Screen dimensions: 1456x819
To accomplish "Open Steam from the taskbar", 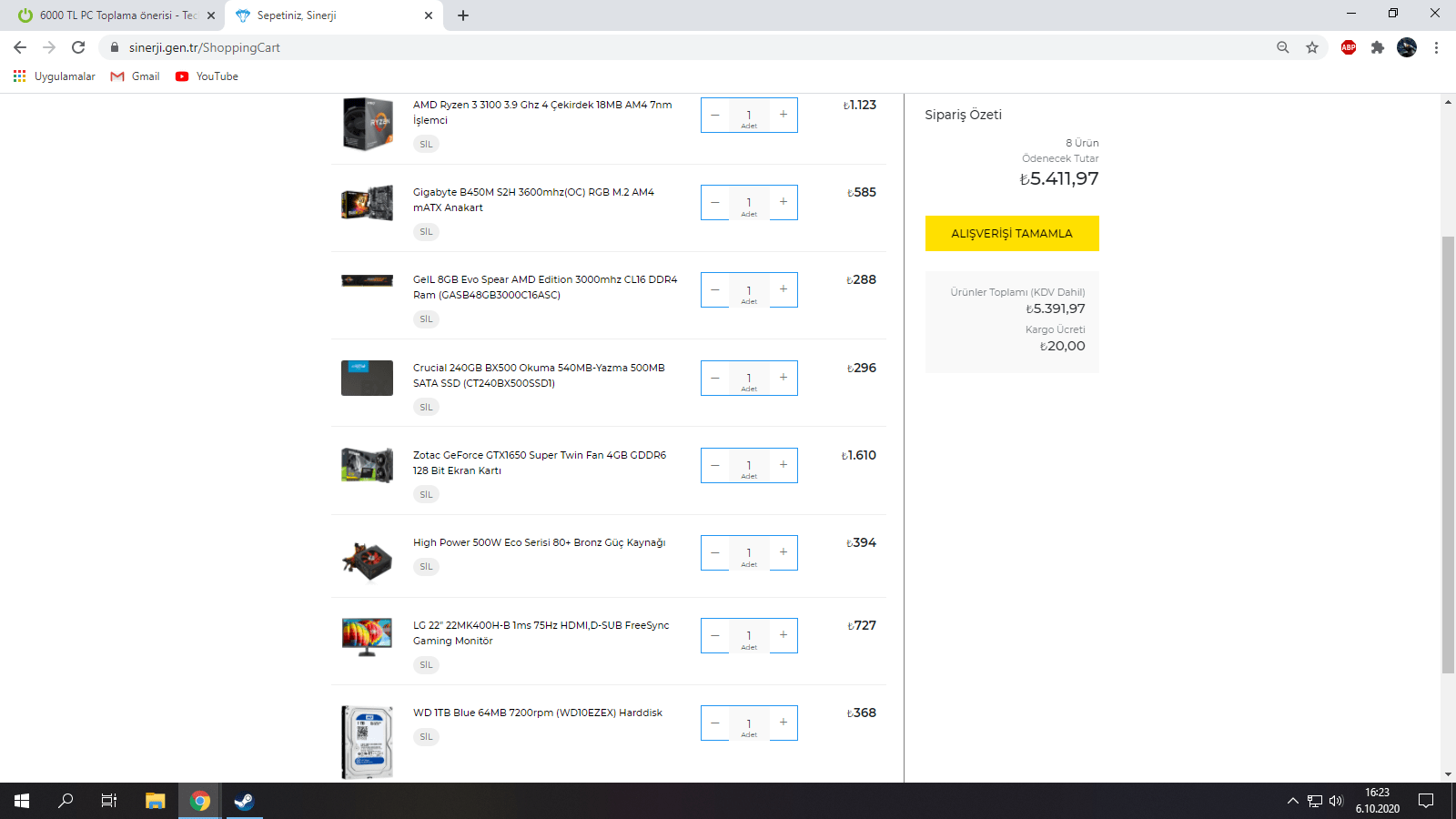I will [x=244, y=801].
